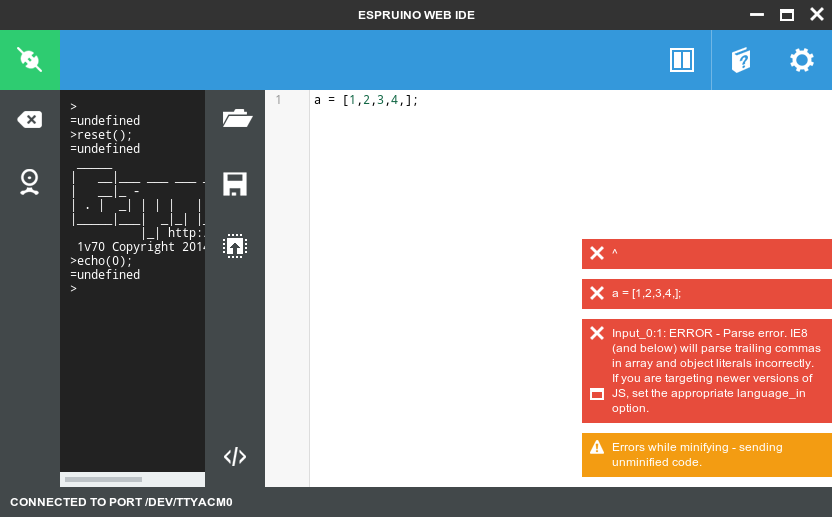Screen dimensions: 832x517
Task: Click the 'ESPRUINO WEB IDE' window title
Action: pos(417,15)
